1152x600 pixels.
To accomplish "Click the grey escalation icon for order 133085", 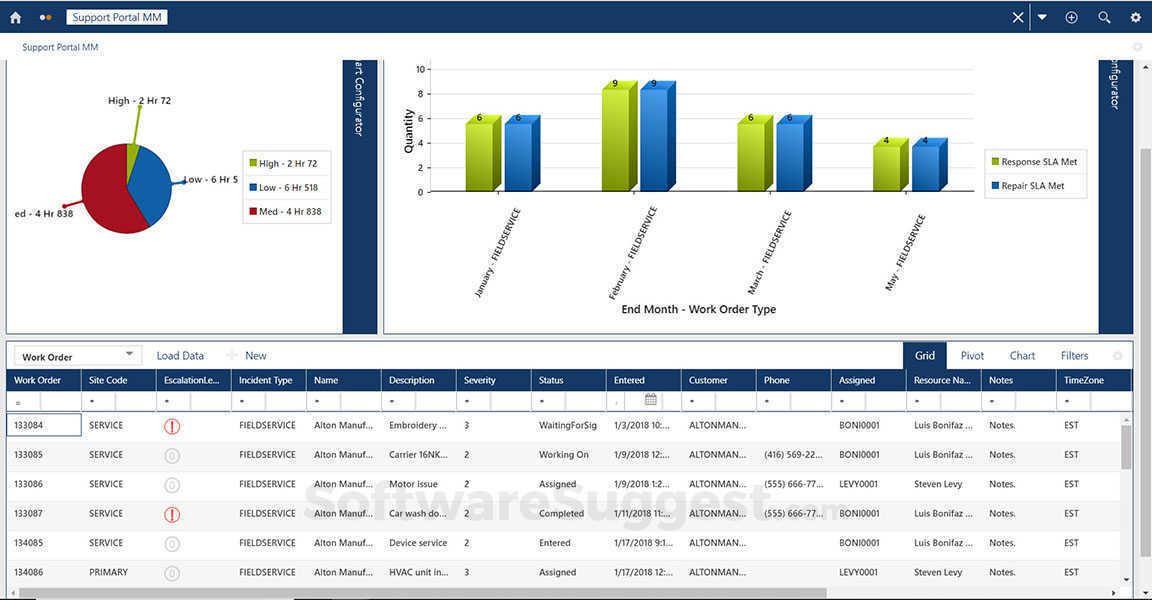I will coord(172,455).
